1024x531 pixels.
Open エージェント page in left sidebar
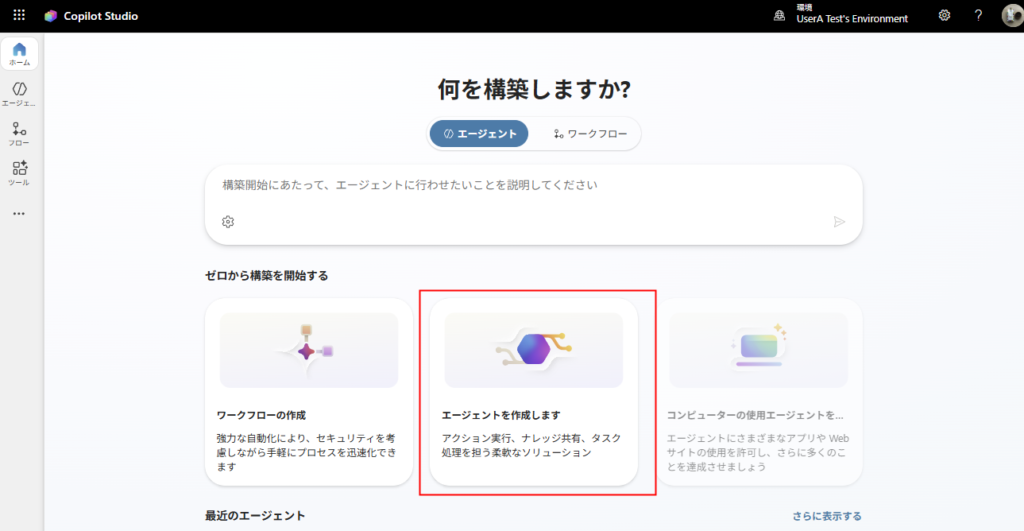[x=19, y=94]
